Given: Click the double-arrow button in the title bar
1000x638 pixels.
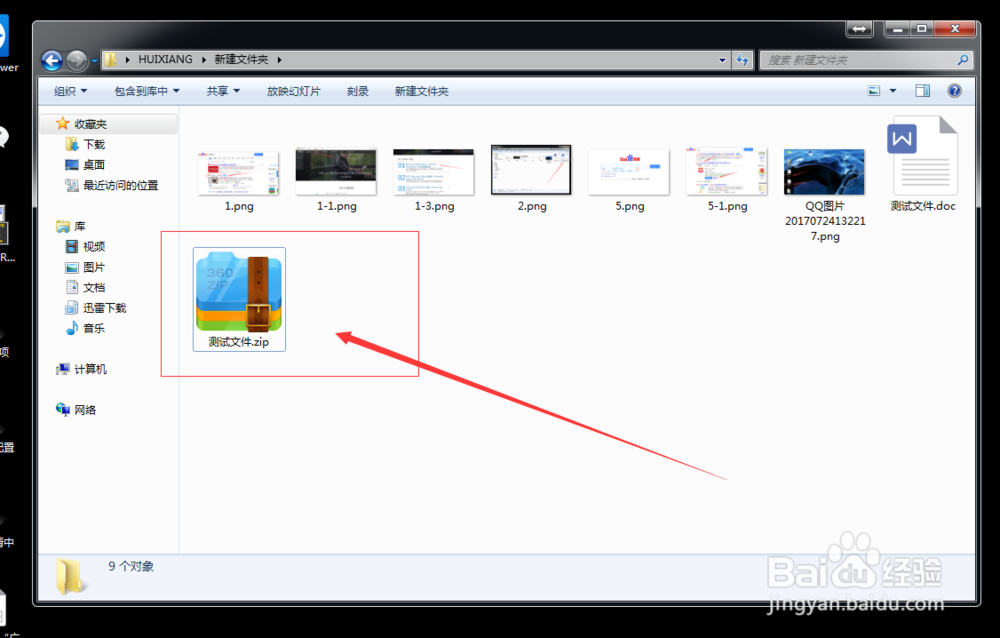Looking at the screenshot, I should coord(859,29).
